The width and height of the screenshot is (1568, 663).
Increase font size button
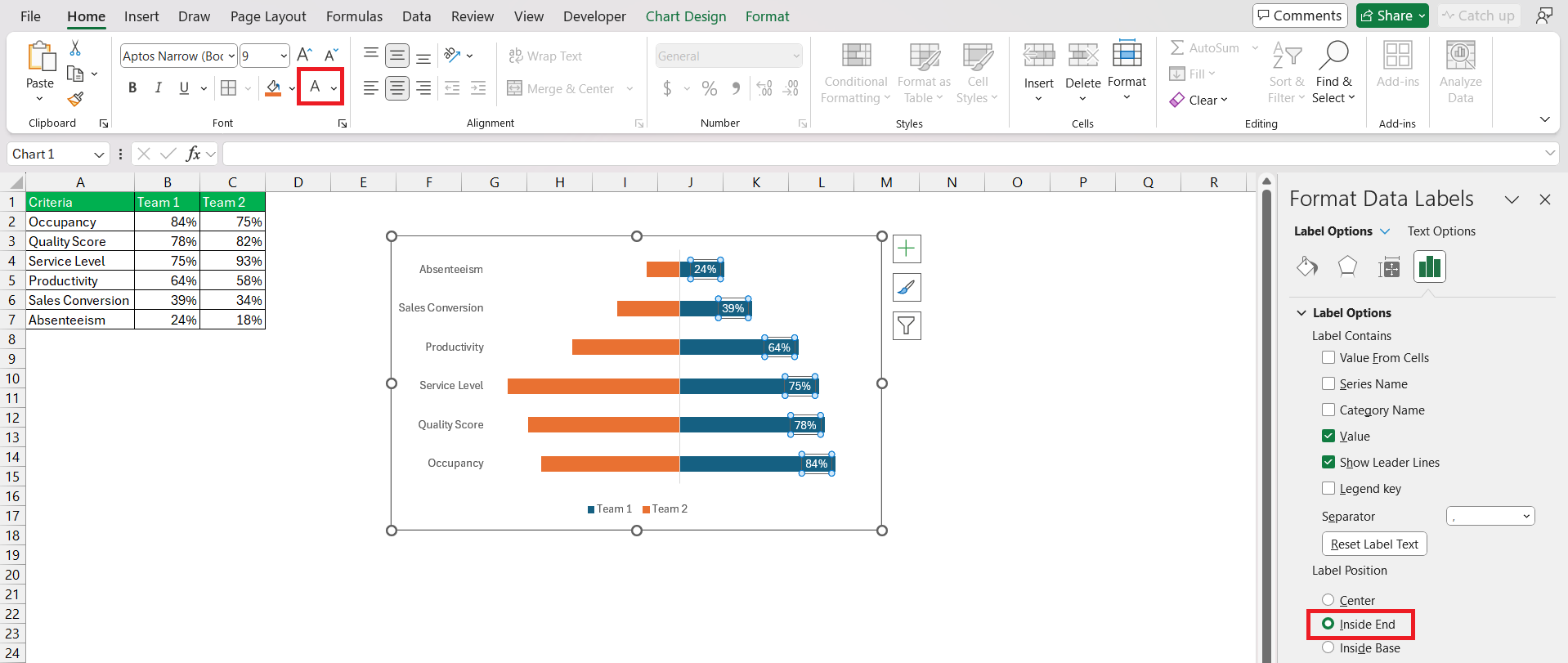pos(304,56)
